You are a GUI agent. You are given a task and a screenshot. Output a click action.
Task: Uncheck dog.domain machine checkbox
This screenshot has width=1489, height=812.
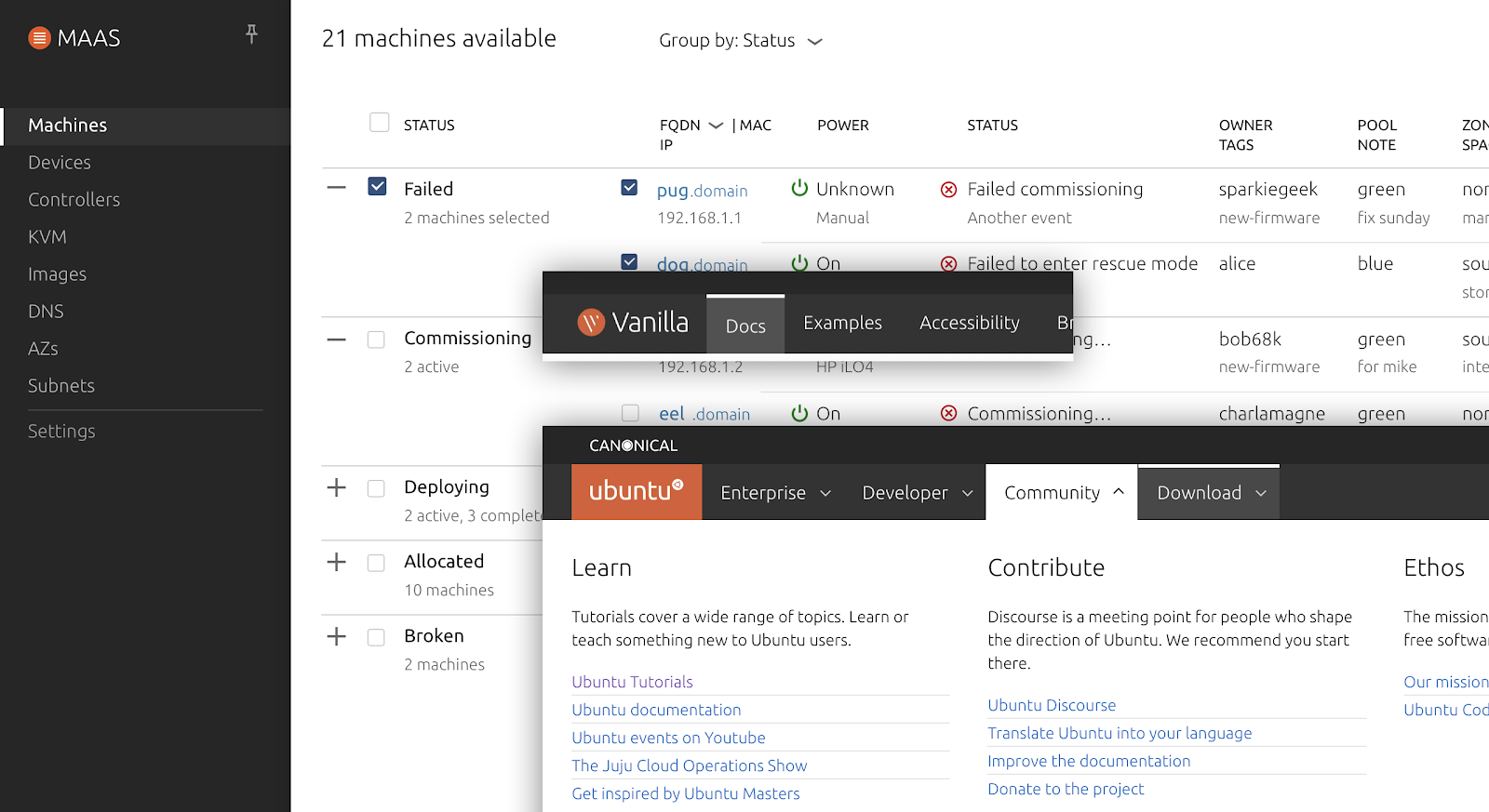pyautogui.click(x=629, y=262)
